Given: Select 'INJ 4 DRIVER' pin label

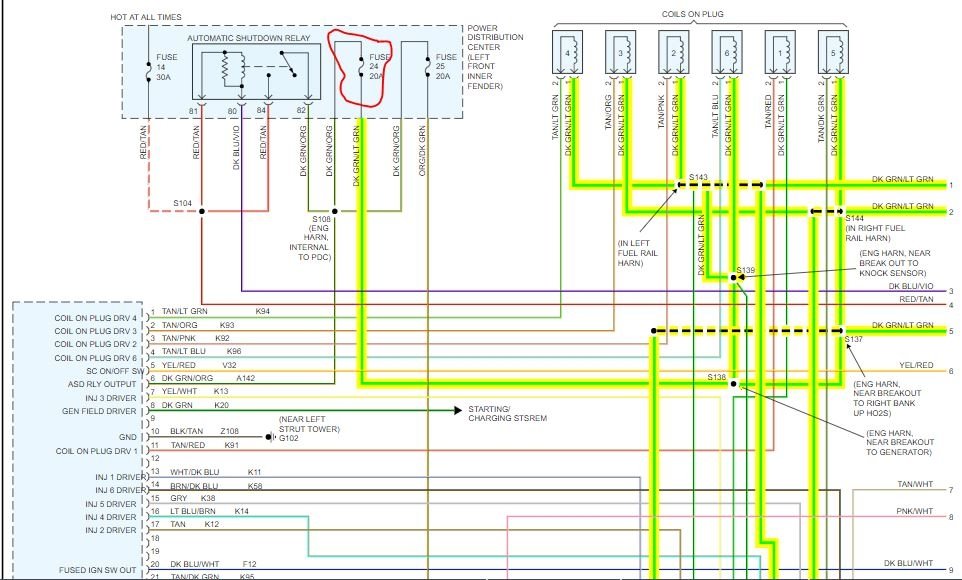Looking at the screenshot, I should click(x=111, y=517).
